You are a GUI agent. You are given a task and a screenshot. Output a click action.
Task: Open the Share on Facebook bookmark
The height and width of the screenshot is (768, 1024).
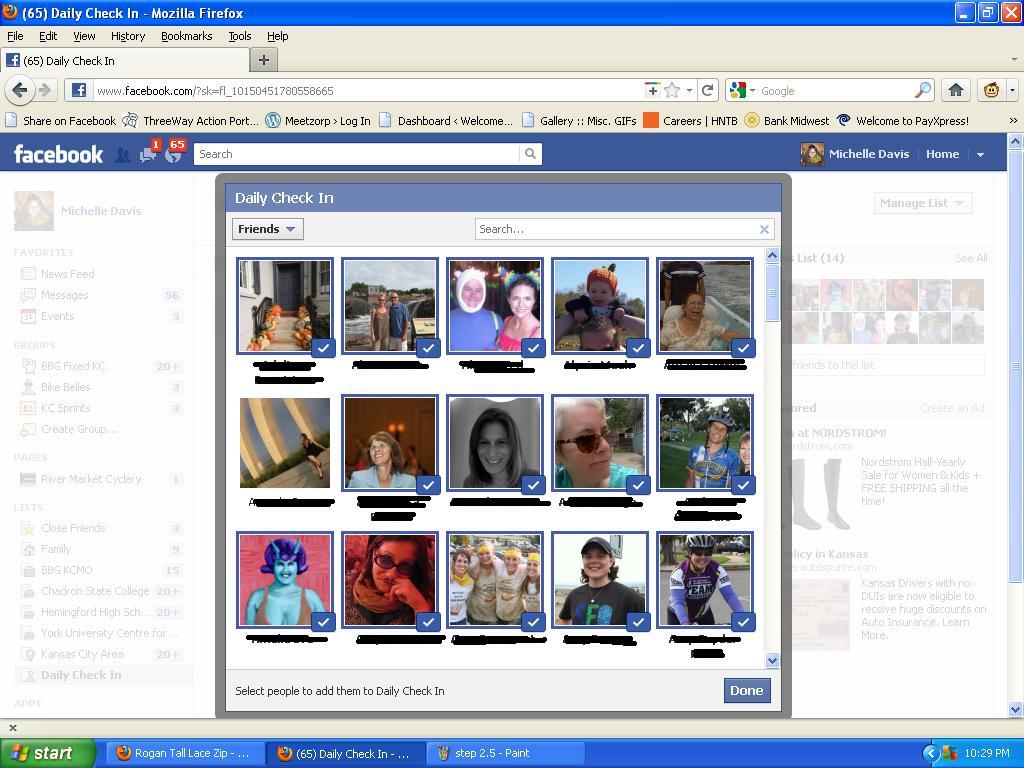click(61, 120)
